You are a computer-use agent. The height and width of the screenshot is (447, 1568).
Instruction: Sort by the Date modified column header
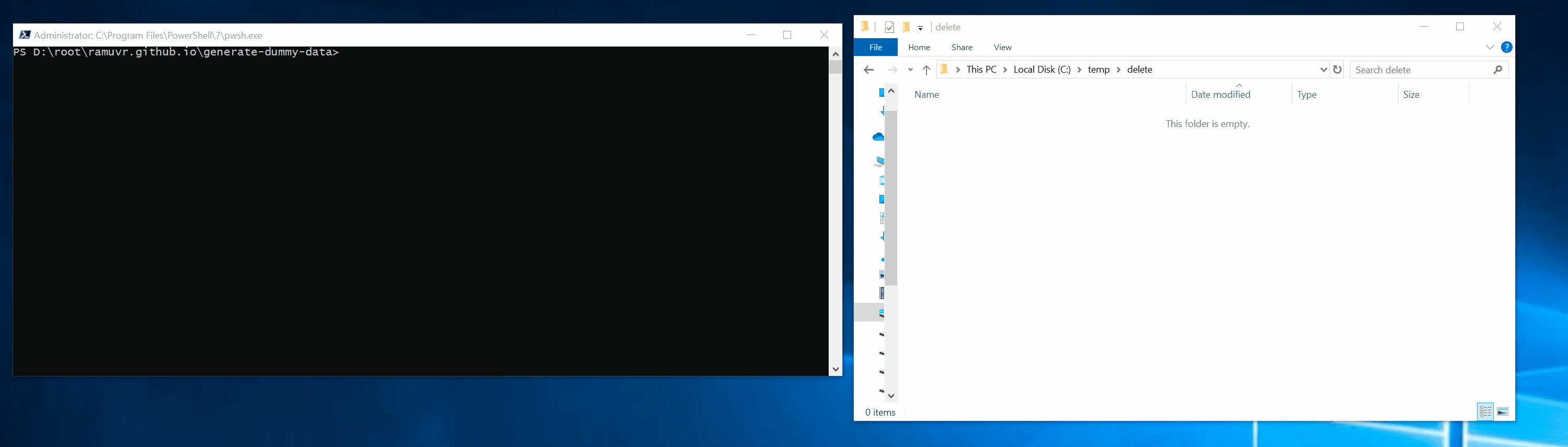[1220, 95]
